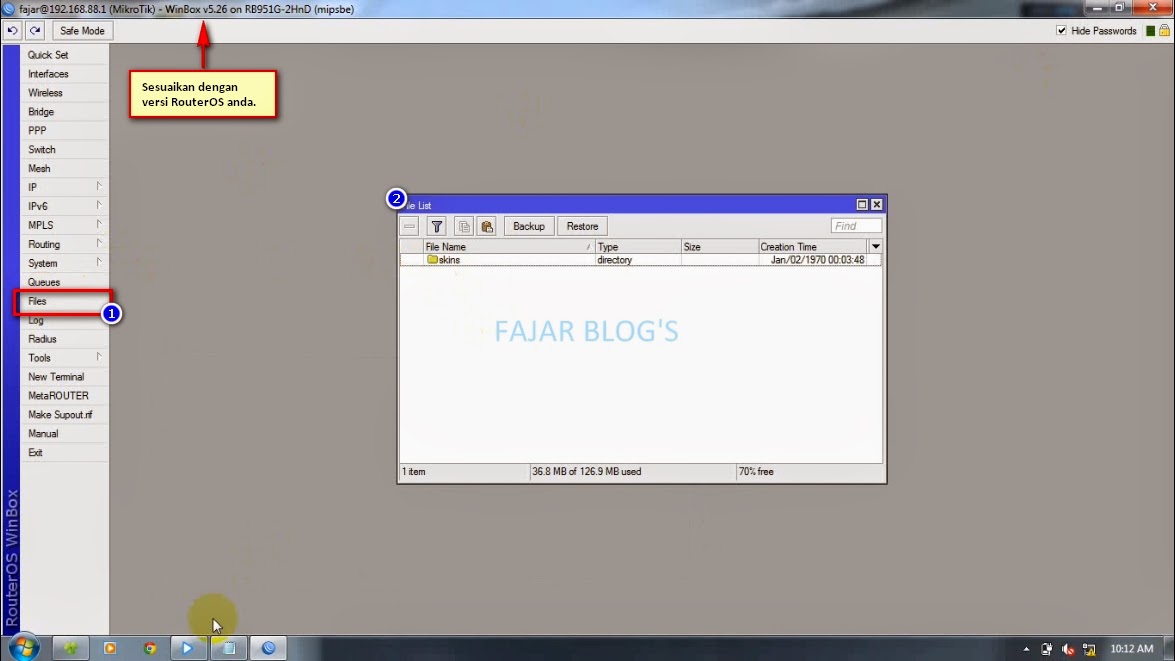Viewport: 1175px width, 661px height.
Task: Click the Filter funnel icon in File List
Action: tap(437, 226)
